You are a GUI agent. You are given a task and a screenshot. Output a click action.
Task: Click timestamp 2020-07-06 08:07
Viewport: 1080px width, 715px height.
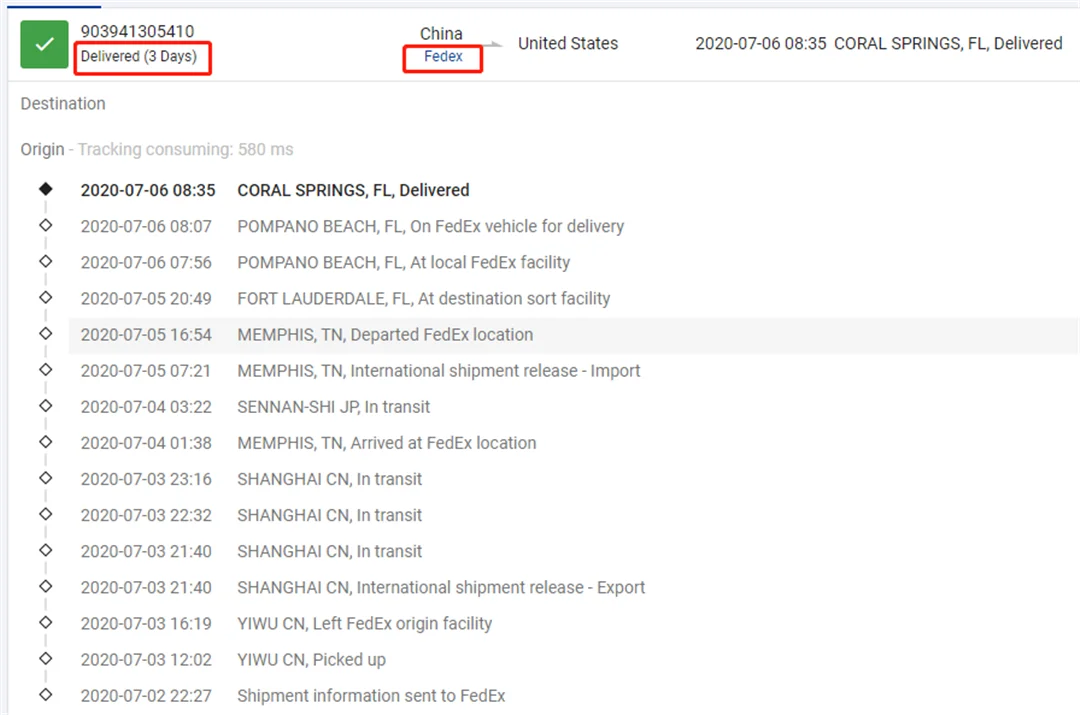(x=146, y=227)
